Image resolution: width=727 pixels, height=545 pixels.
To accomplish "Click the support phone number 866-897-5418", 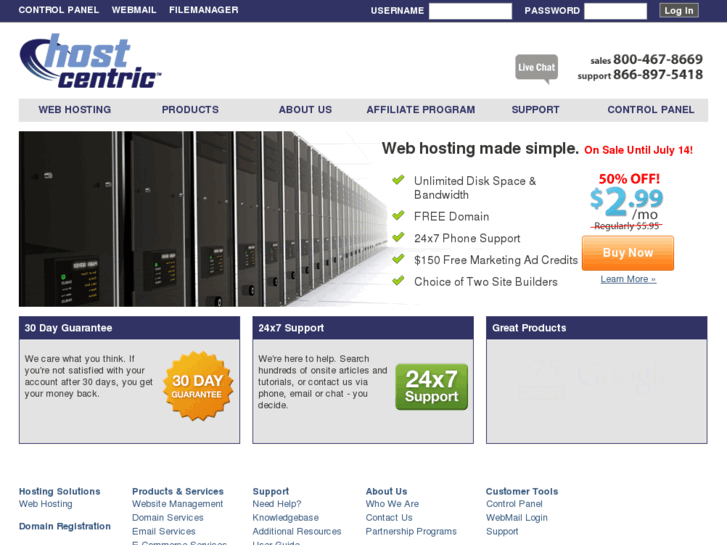I will [658, 75].
